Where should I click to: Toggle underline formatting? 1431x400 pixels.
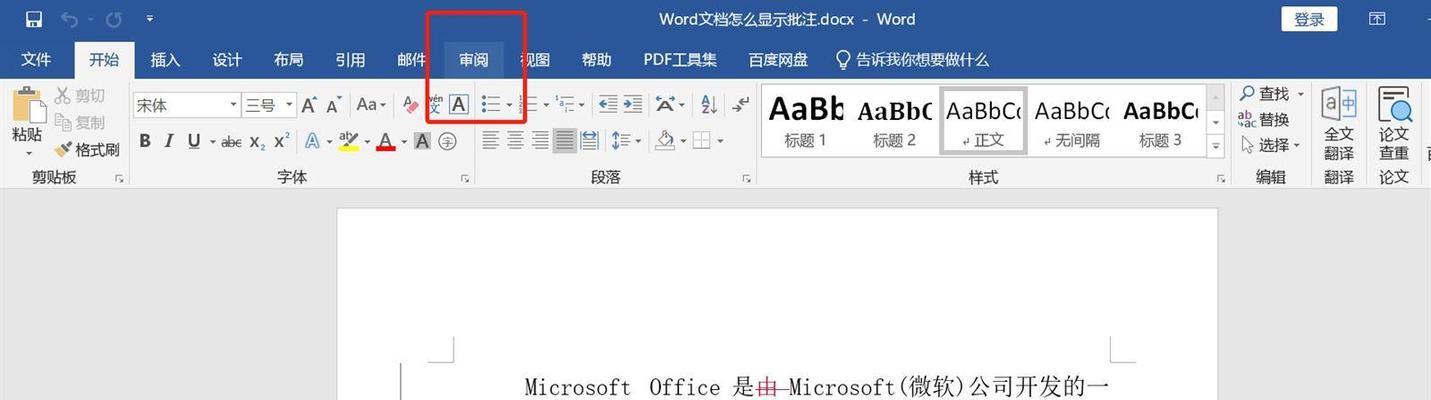pos(192,141)
